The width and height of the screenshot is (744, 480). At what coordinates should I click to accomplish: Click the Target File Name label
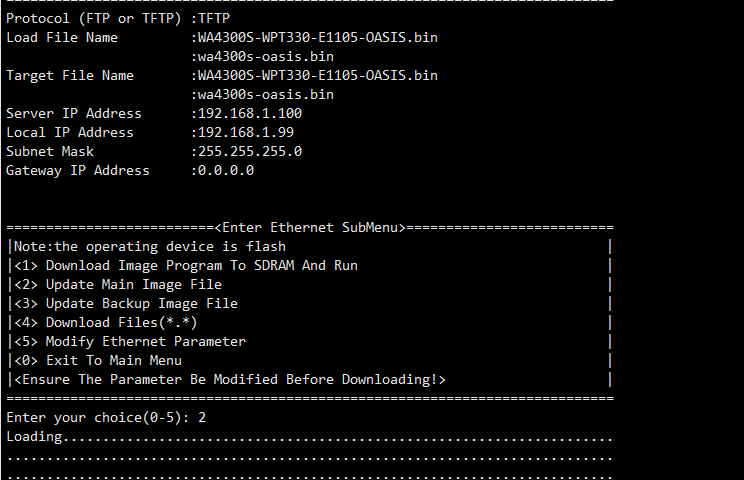[70, 75]
